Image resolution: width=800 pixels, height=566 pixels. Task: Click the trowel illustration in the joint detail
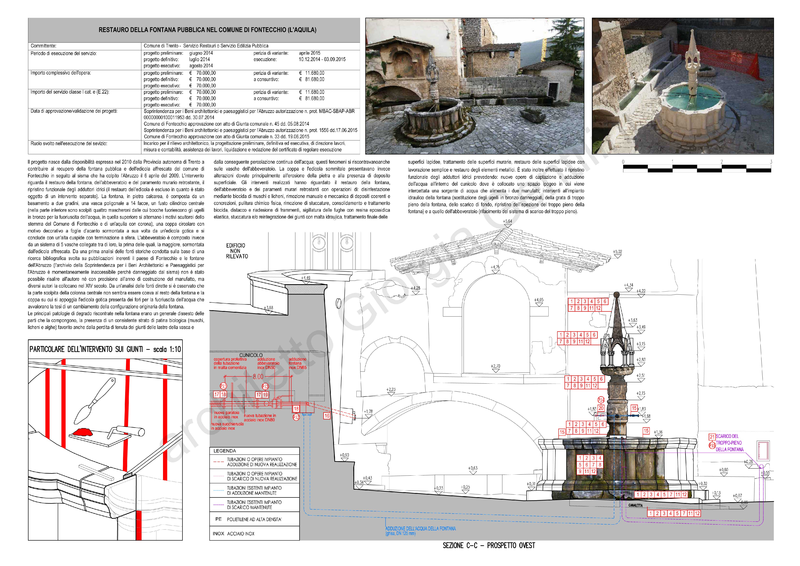tap(95, 401)
